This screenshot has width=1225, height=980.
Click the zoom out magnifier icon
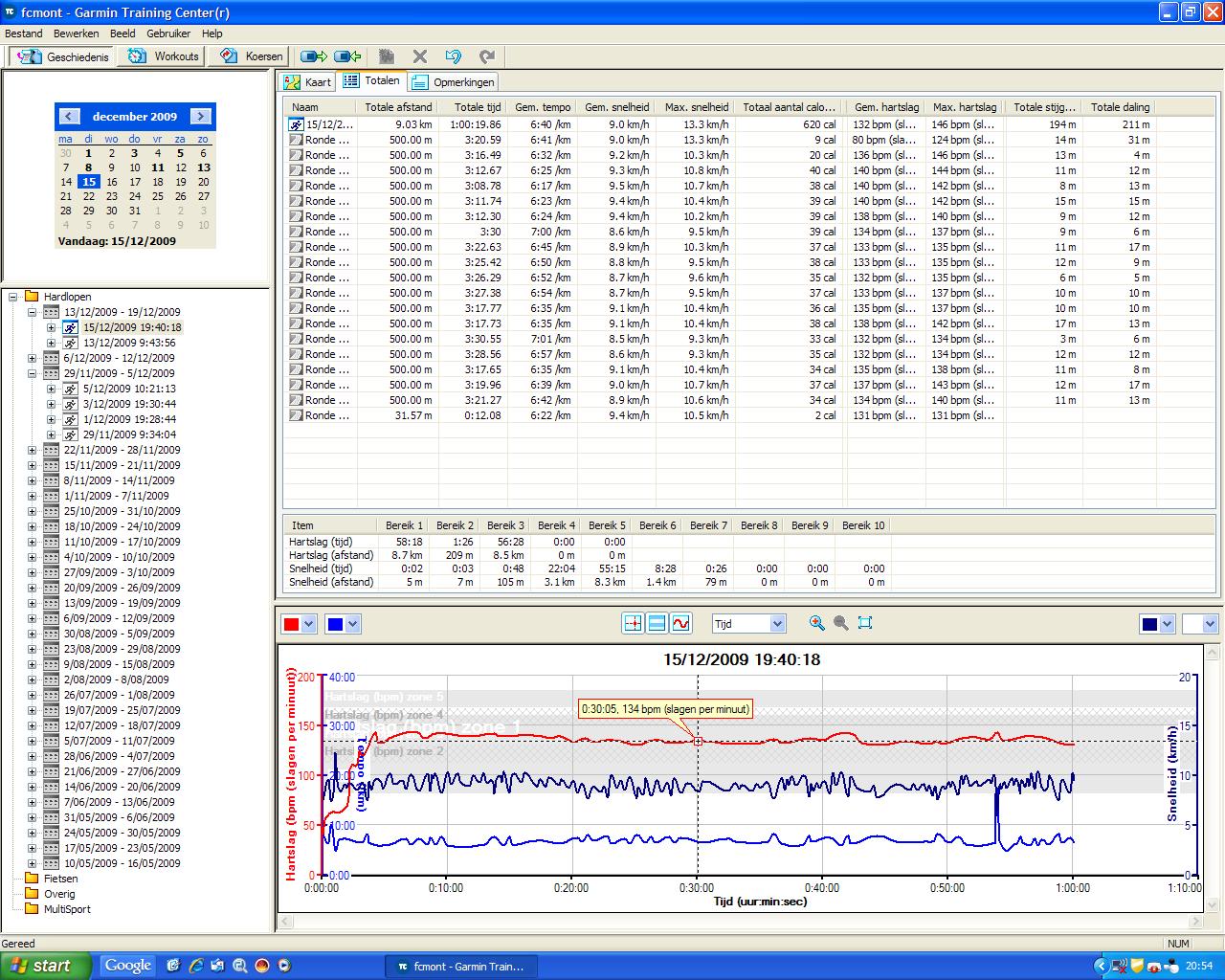[x=840, y=623]
